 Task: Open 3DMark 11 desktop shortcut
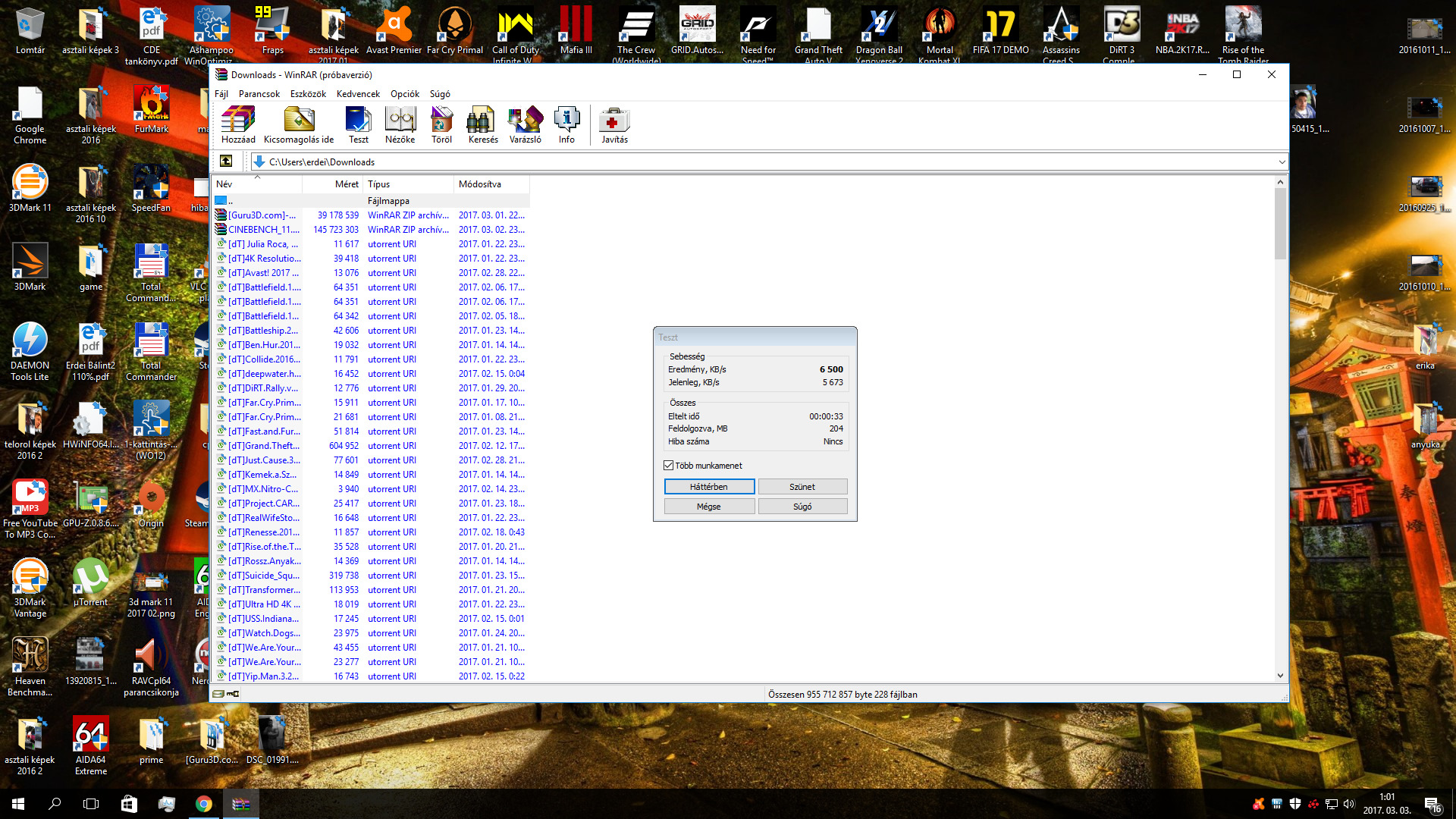pos(30,190)
